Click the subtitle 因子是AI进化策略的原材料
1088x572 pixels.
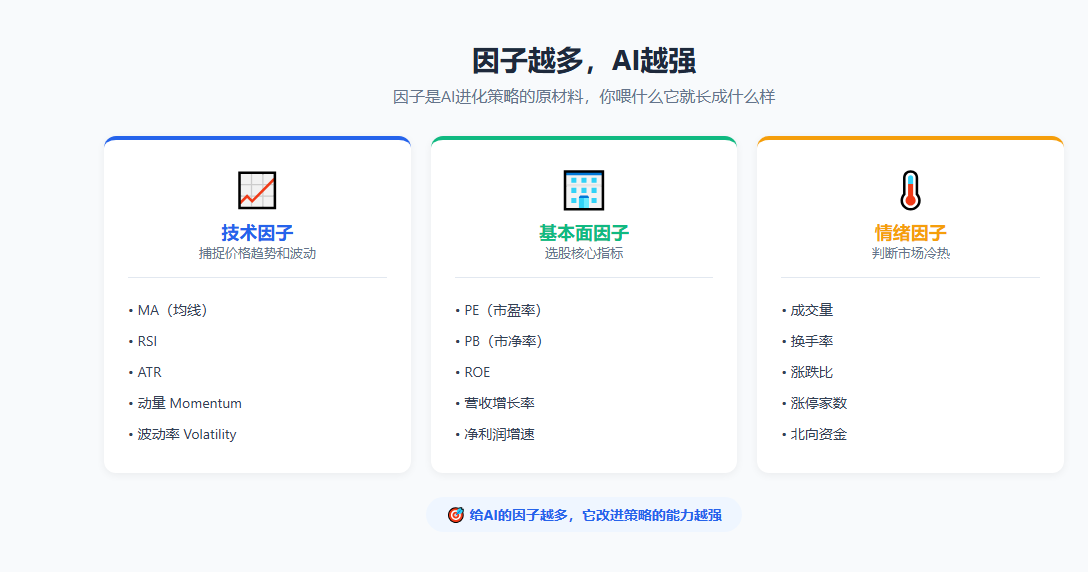tap(584, 96)
